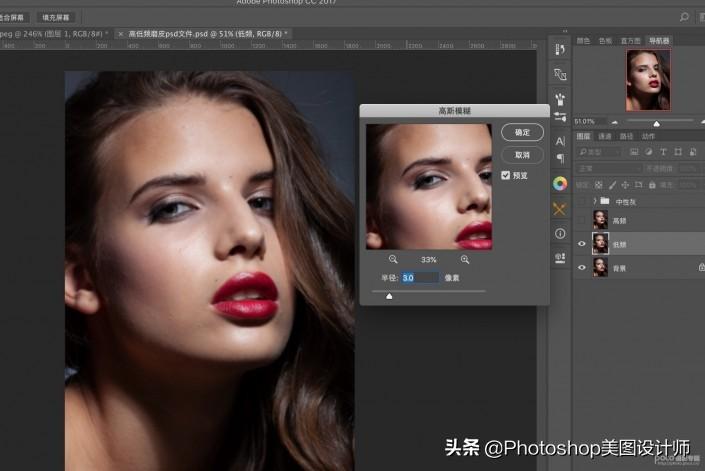705x471 pixels.
Task: Open the Brush Presets panel icon
Action: coord(559,99)
